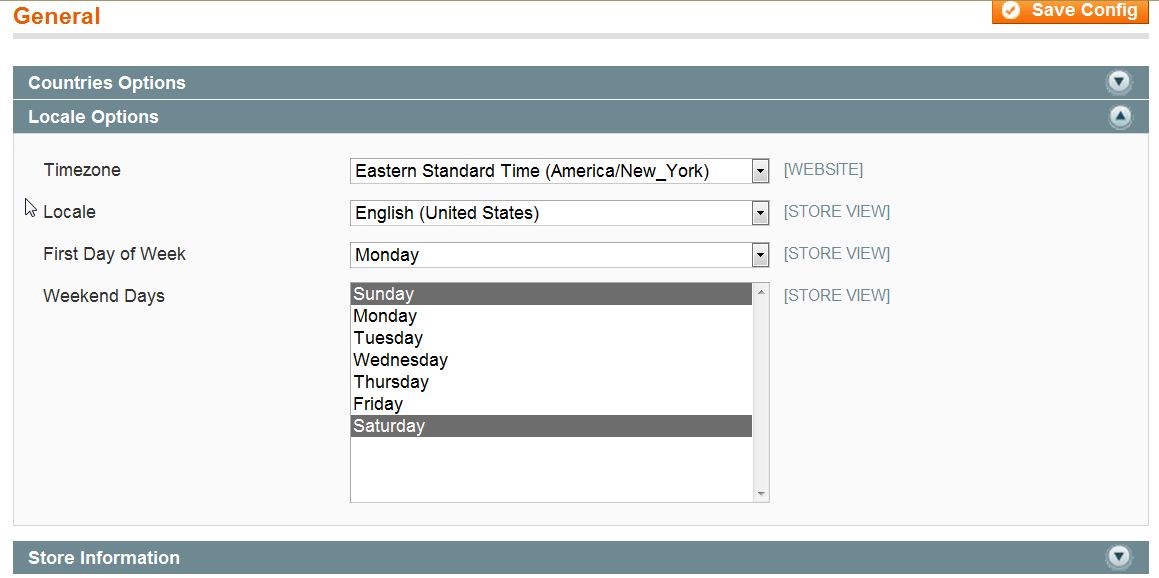Select Thursday in Weekend Days list
1159x578 pixels.
(391, 382)
